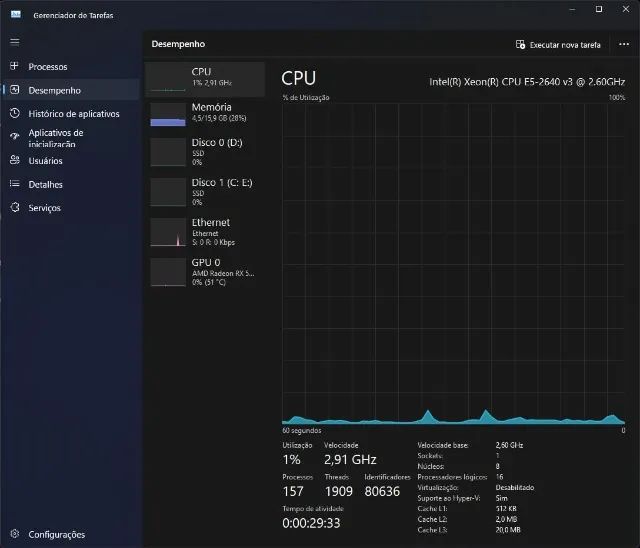Click the Detalhes list icon
The image size is (640, 548).
[x=15, y=184]
